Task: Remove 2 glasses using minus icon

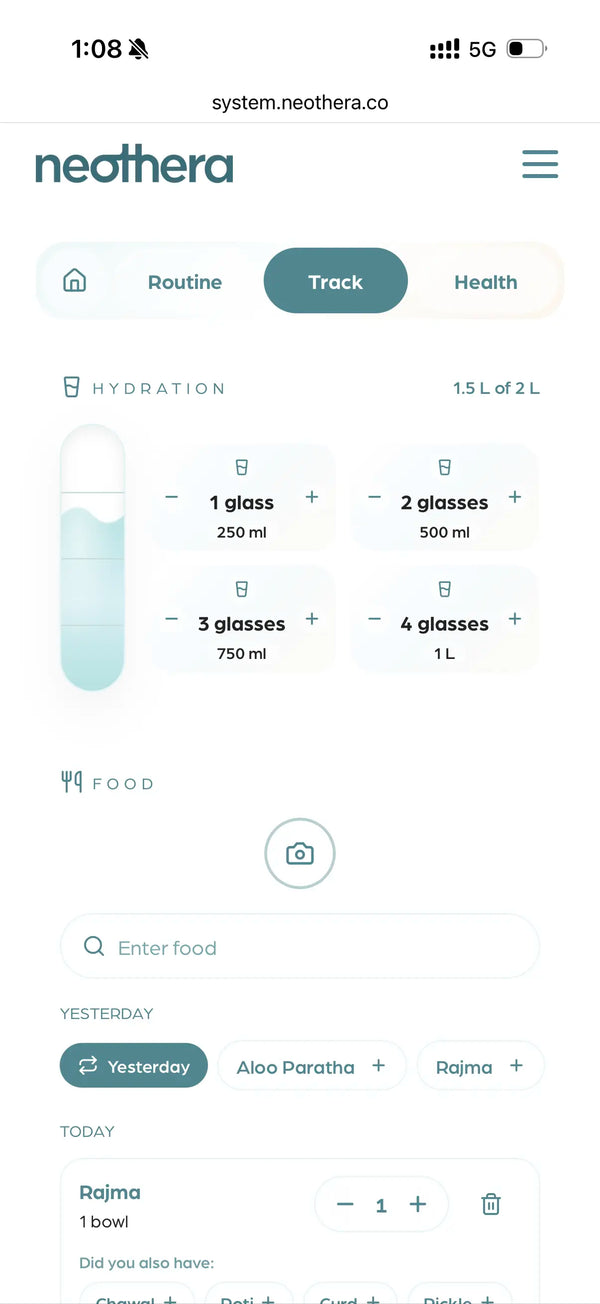Action: pyautogui.click(x=375, y=497)
